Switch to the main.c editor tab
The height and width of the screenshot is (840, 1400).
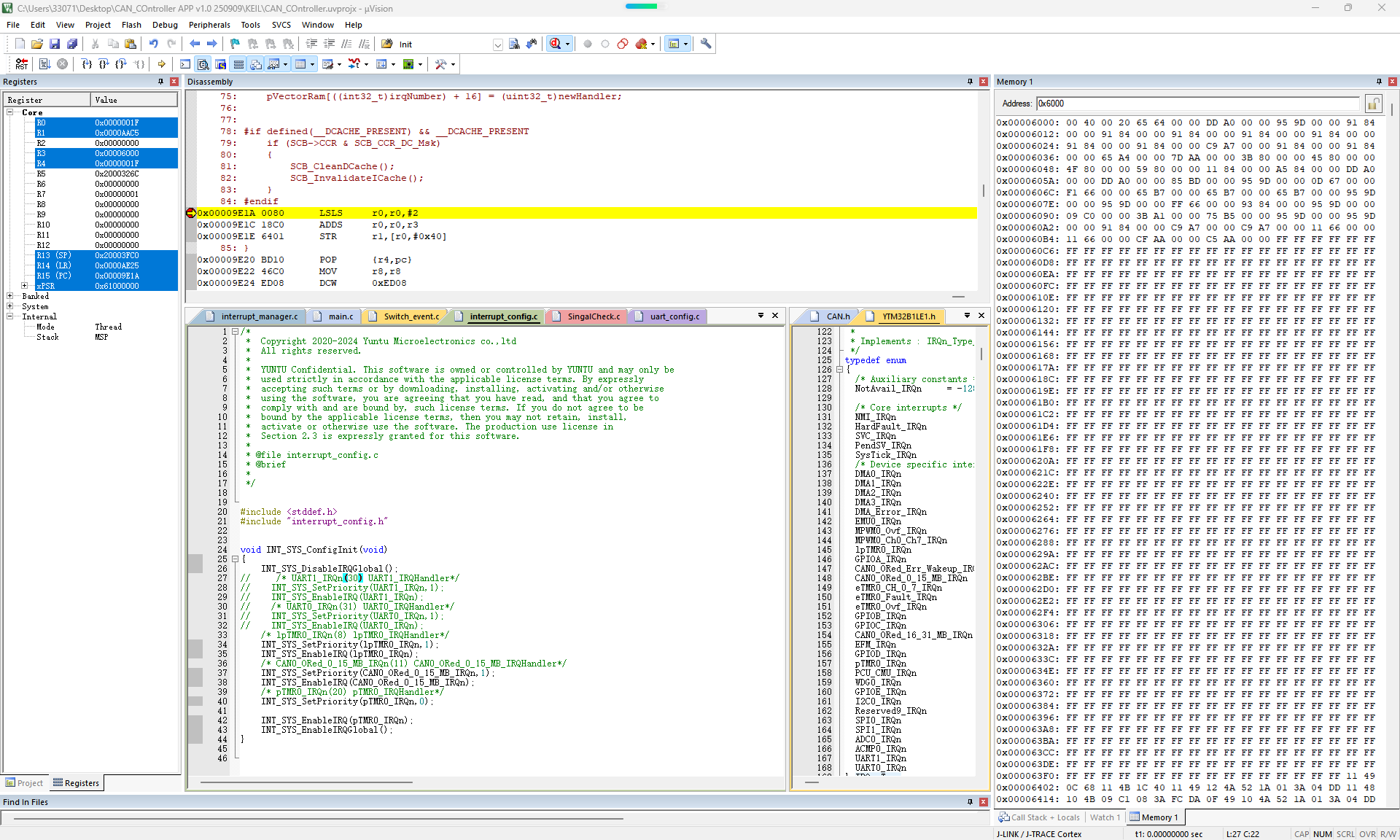click(340, 316)
